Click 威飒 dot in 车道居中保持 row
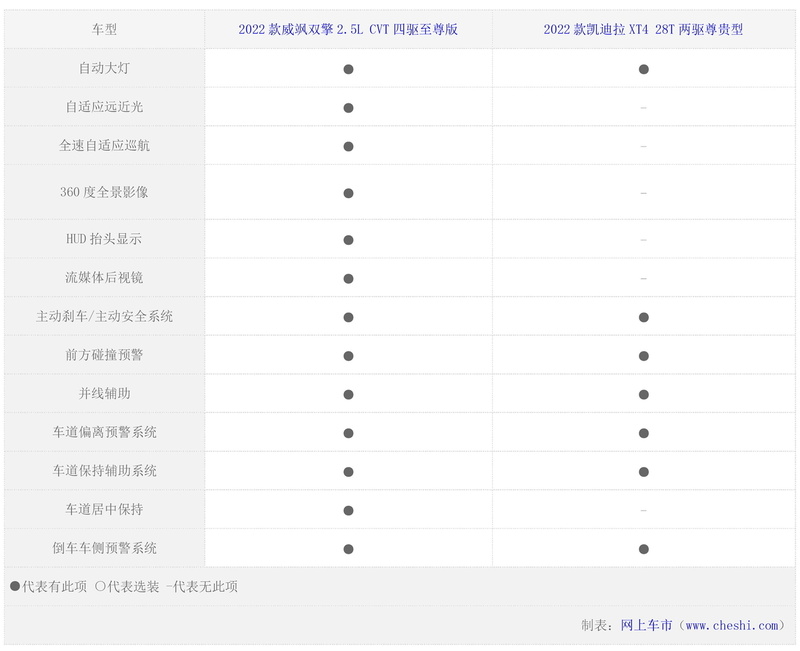Image resolution: width=800 pixels, height=651 pixels. (x=348, y=511)
